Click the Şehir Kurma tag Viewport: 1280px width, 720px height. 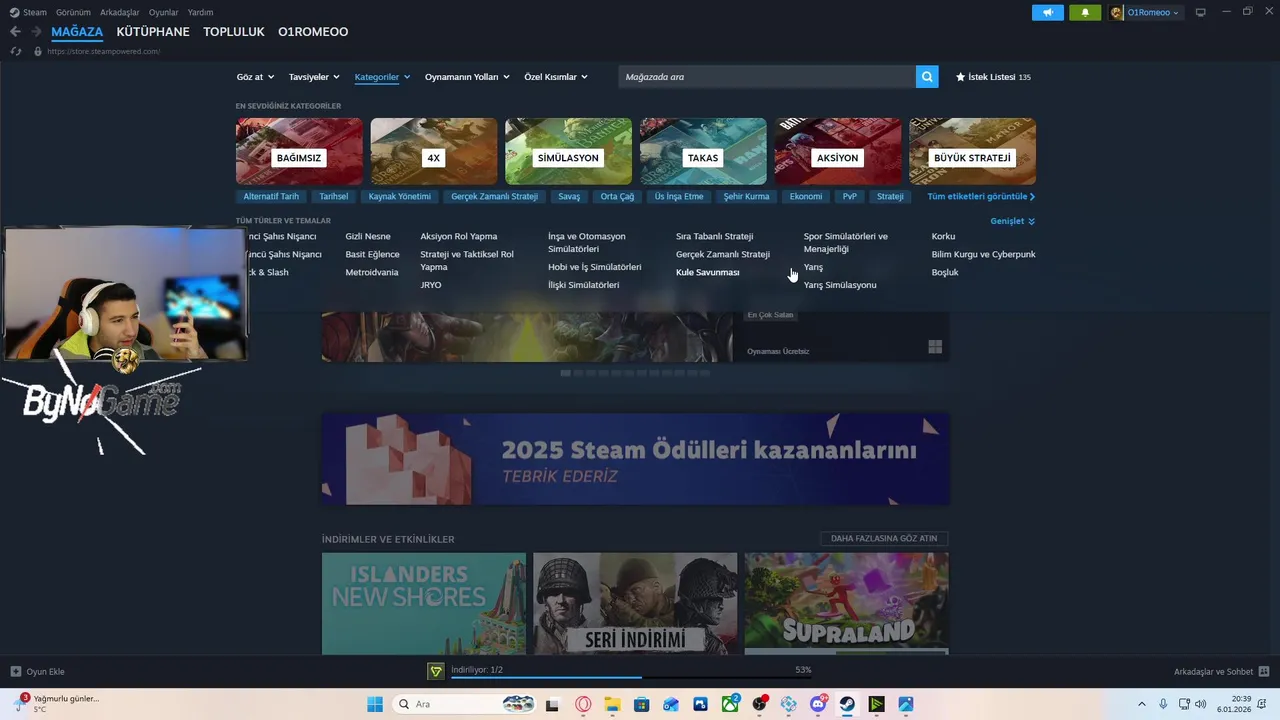[x=746, y=196]
